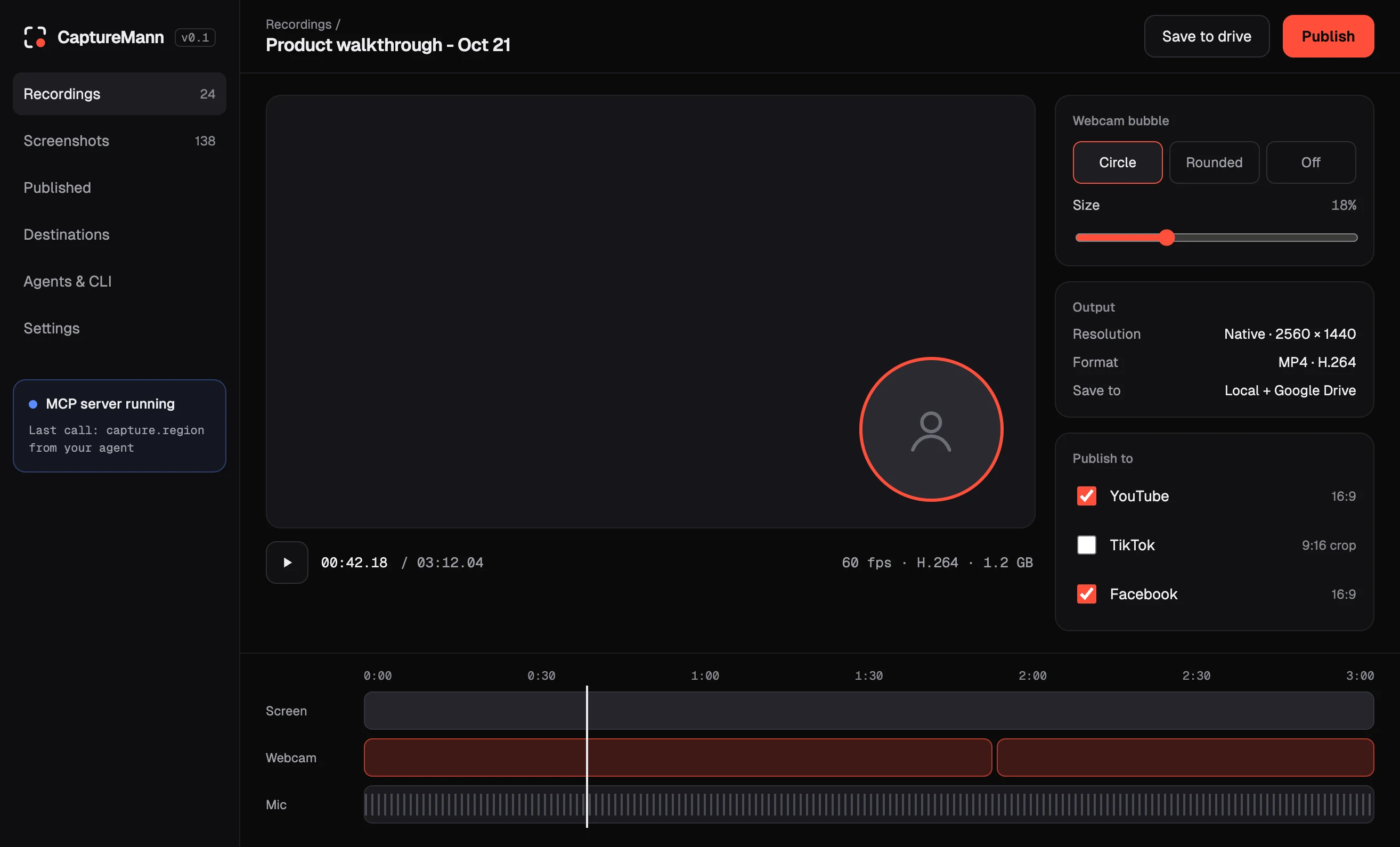Select the second Webcam track clip
The width and height of the screenshot is (1400, 847).
[x=1185, y=758]
